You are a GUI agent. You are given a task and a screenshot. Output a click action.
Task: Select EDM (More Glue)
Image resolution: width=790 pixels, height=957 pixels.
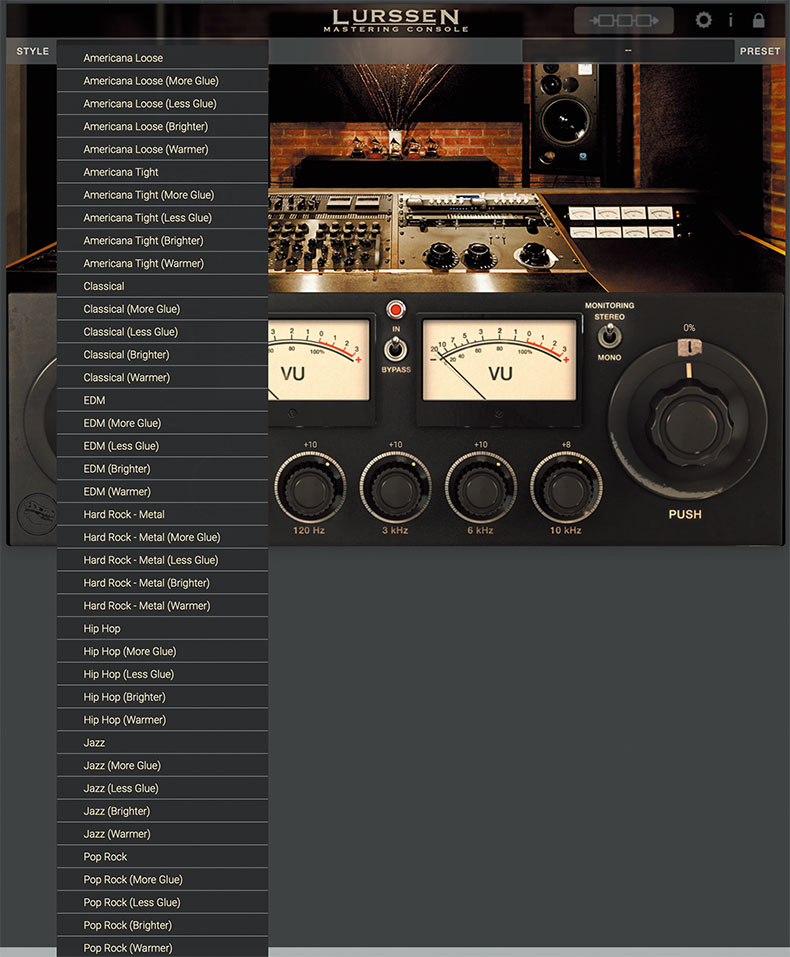click(x=162, y=423)
